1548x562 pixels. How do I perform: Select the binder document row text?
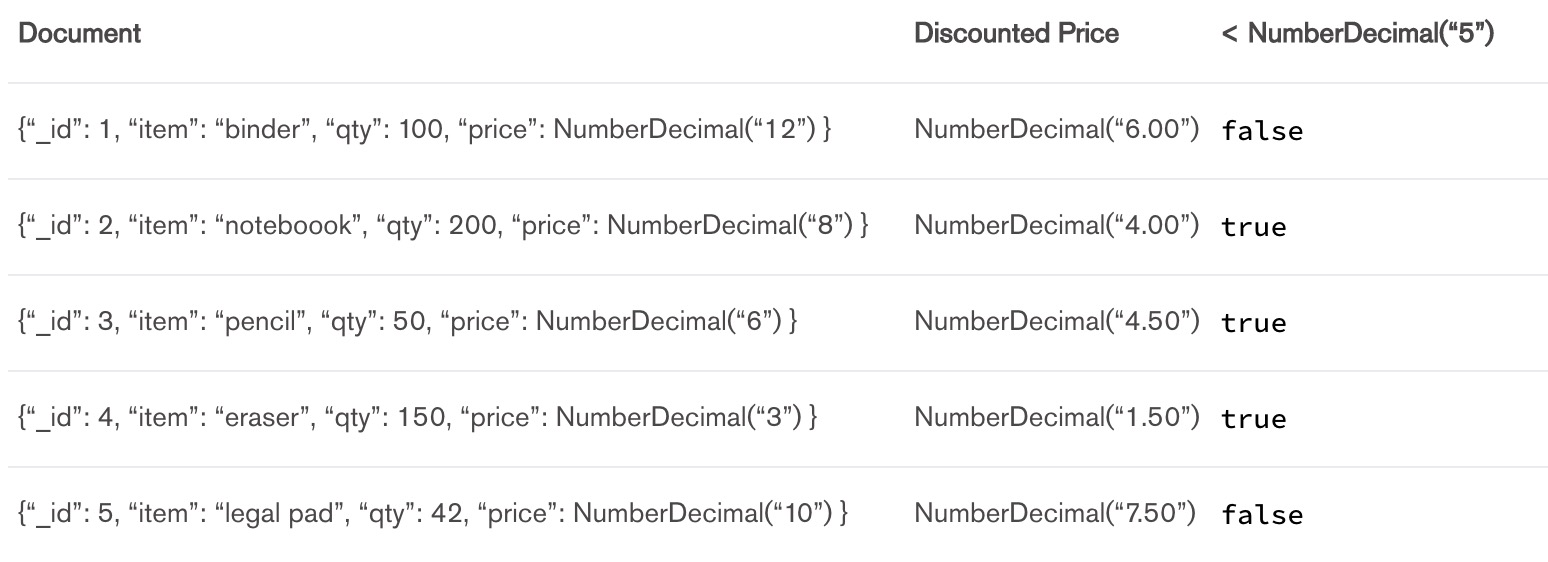(425, 130)
